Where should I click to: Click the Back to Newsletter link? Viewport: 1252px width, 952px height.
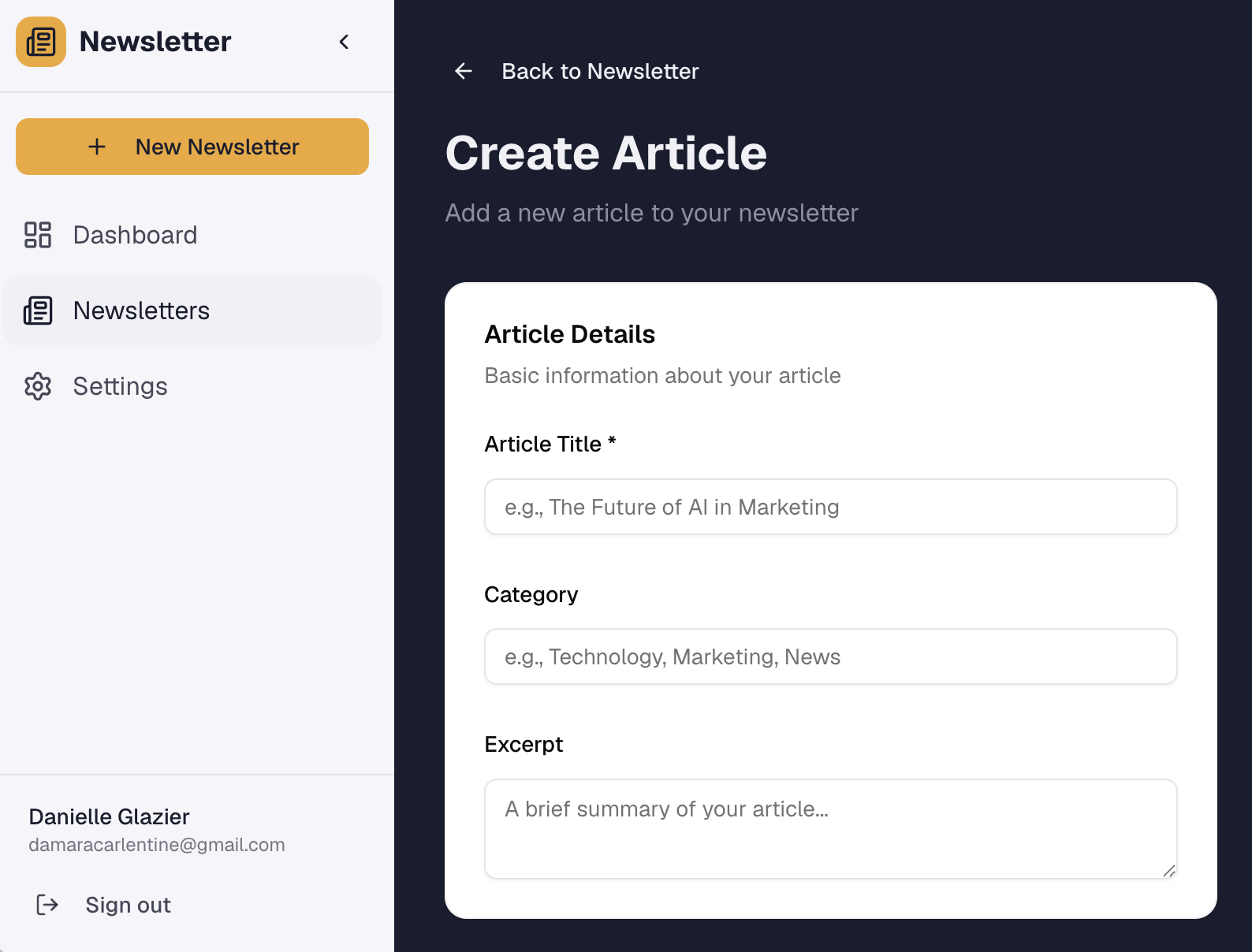point(600,71)
